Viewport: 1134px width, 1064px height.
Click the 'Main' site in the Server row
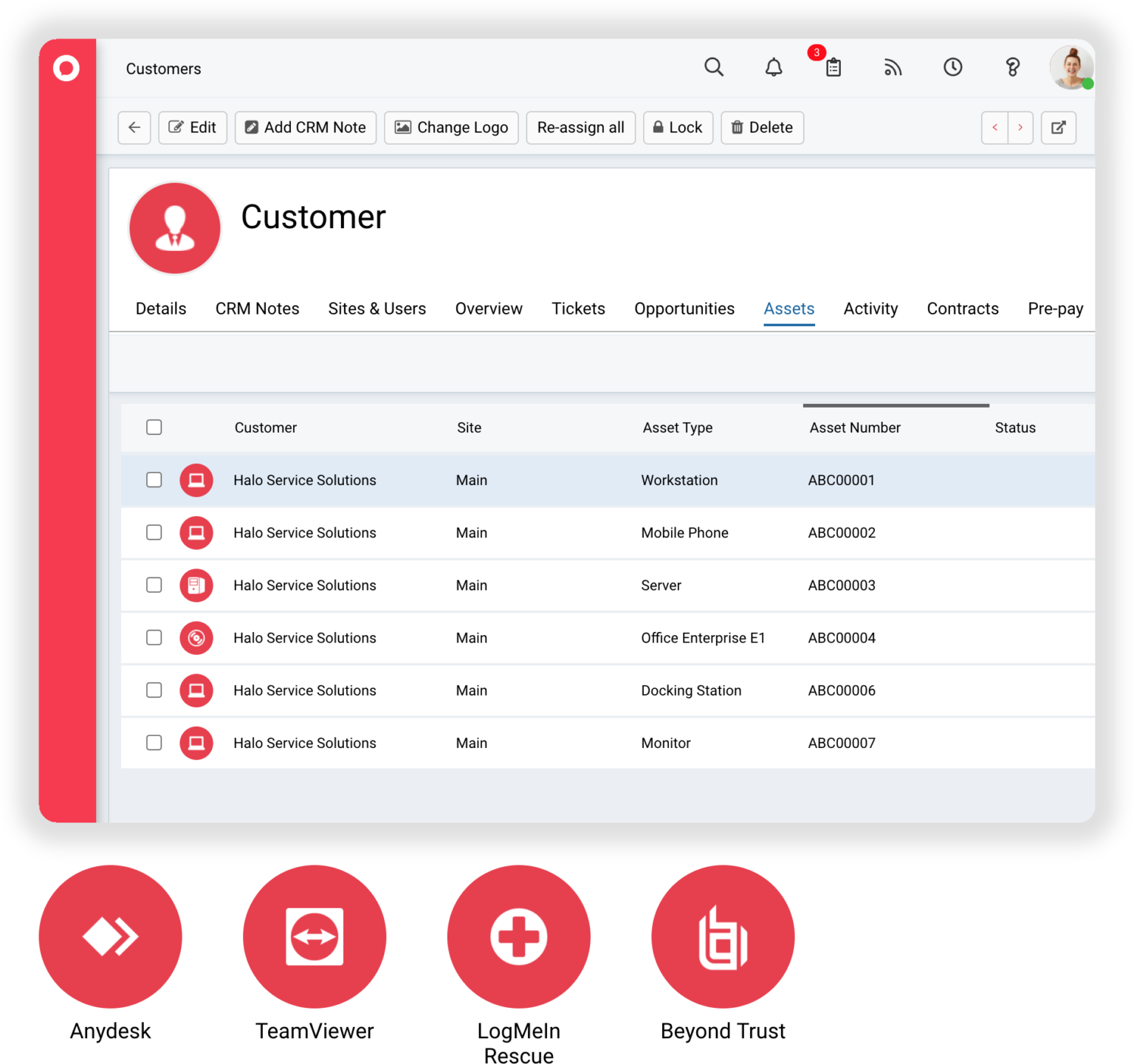point(471,585)
